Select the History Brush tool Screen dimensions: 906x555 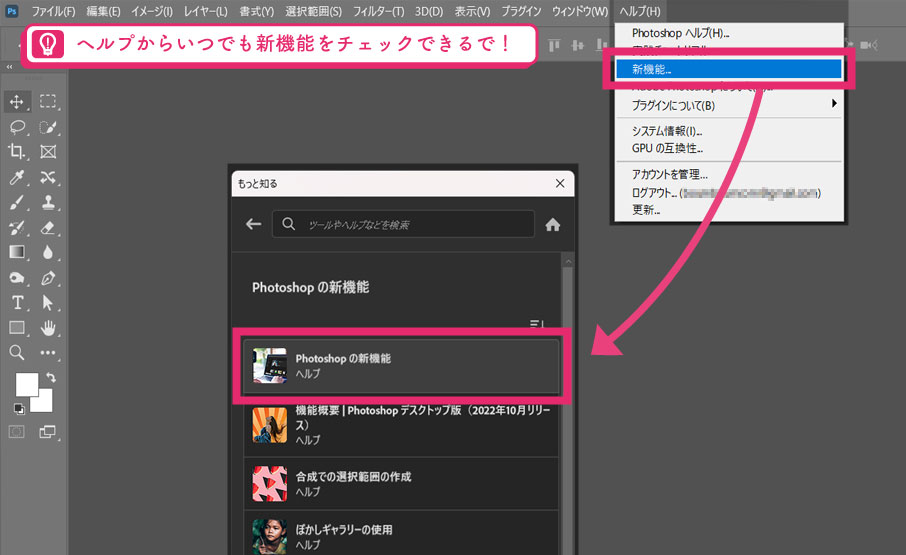point(17,228)
